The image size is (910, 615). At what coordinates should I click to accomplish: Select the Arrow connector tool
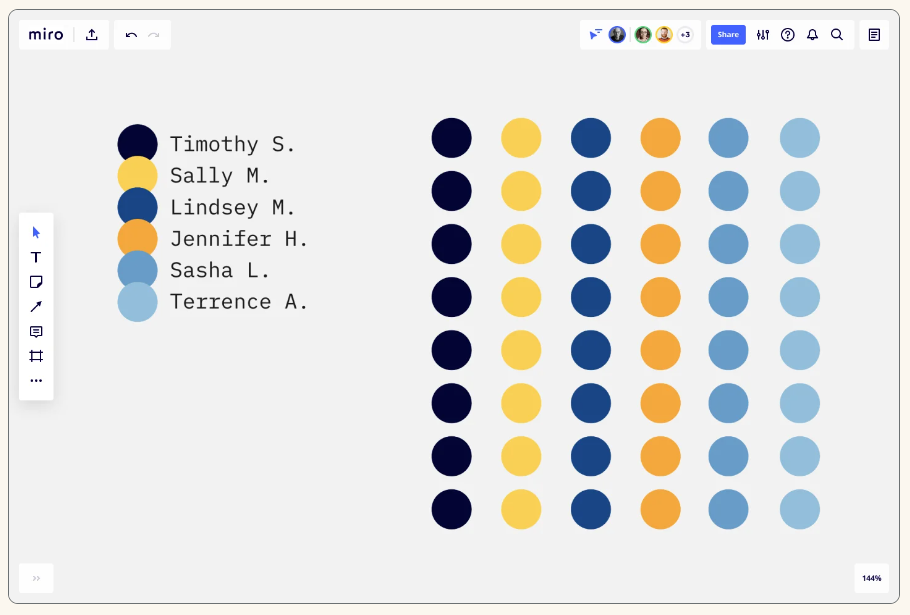(x=36, y=306)
